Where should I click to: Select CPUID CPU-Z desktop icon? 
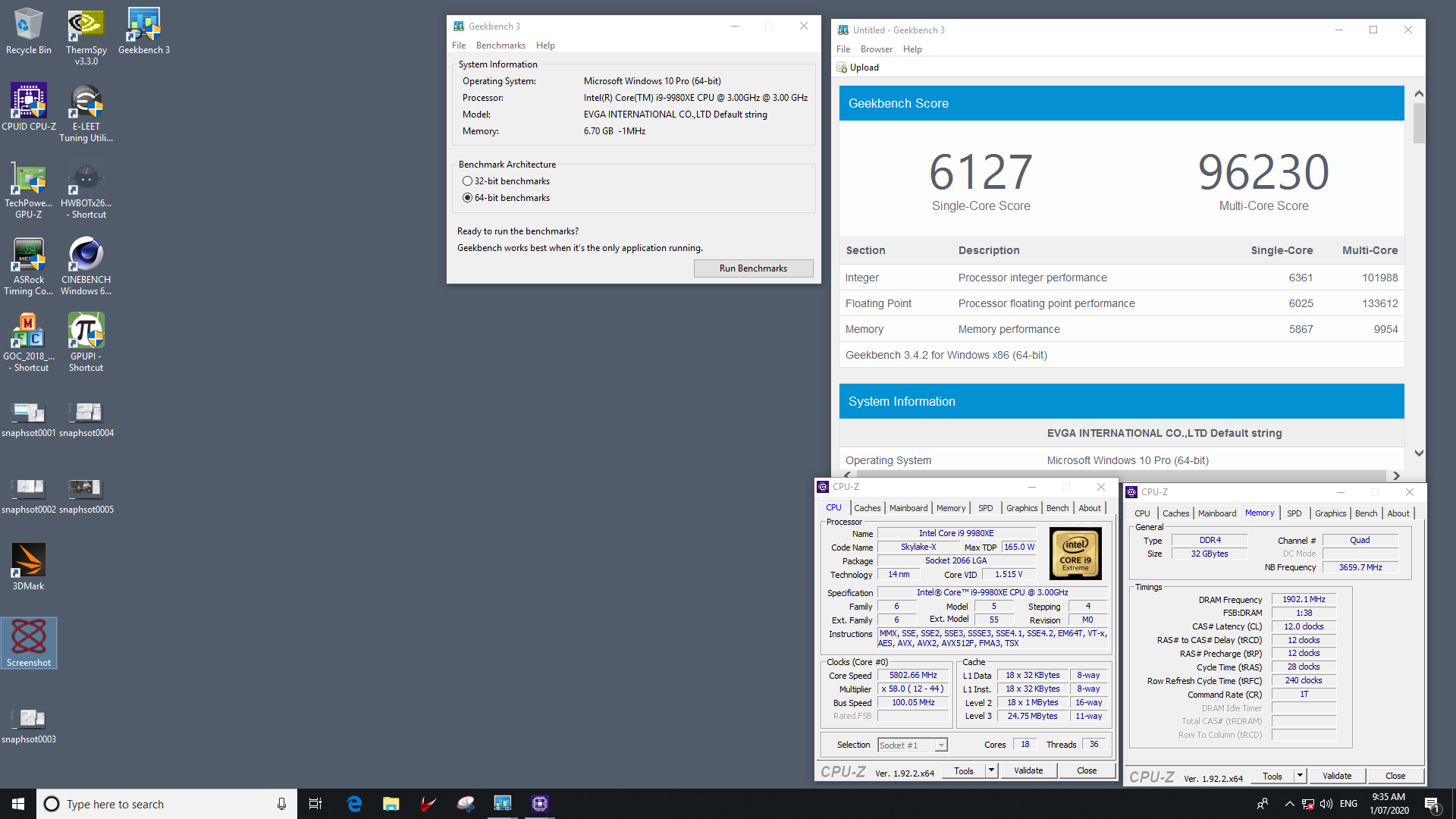[x=29, y=107]
